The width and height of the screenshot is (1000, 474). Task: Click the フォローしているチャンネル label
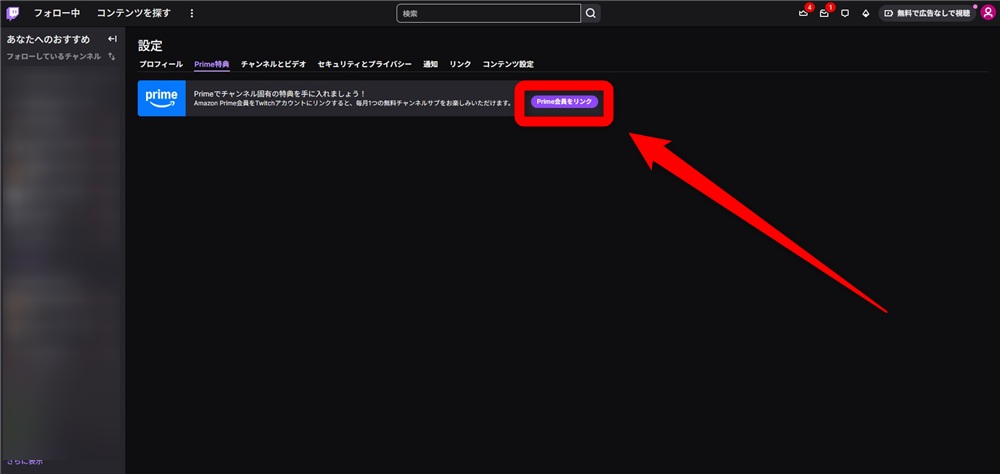pos(54,56)
